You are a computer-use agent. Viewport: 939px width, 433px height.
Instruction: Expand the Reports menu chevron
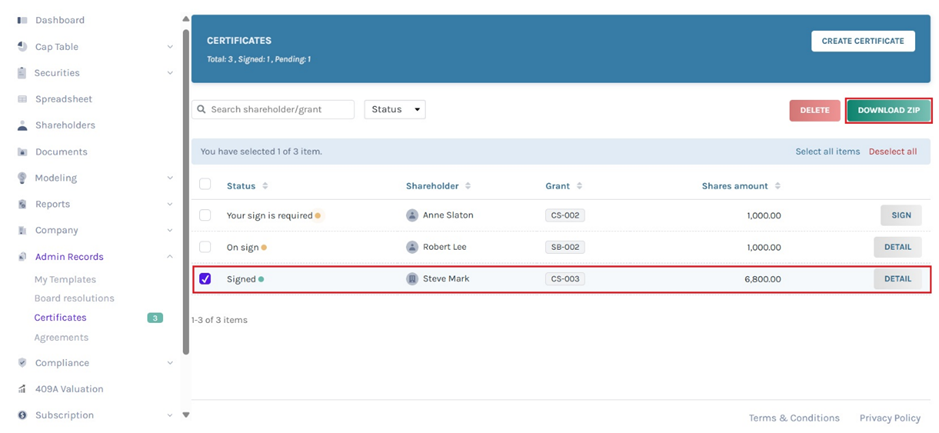[x=170, y=204]
